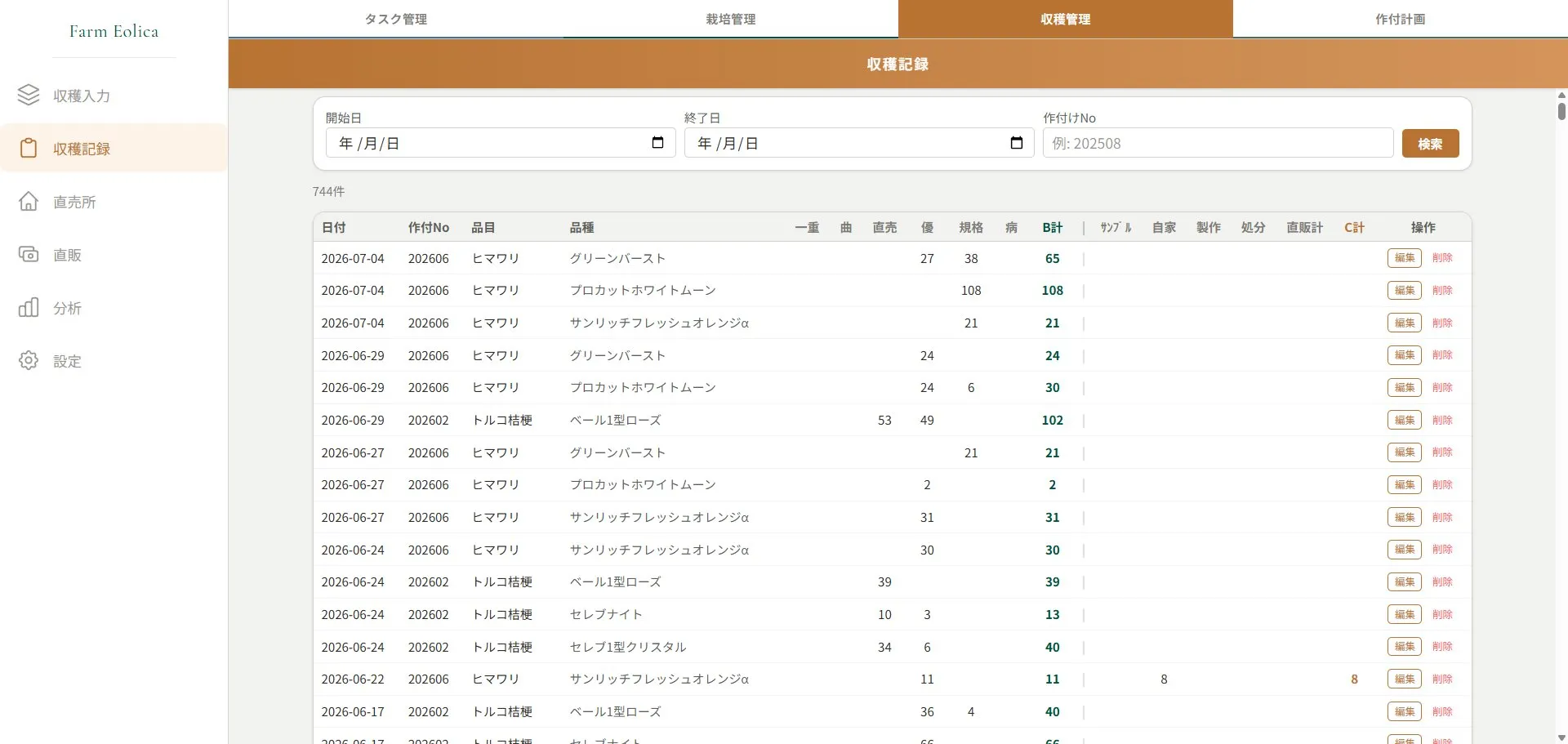Click the page vertical scrollbar thumb

click(1561, 111)
